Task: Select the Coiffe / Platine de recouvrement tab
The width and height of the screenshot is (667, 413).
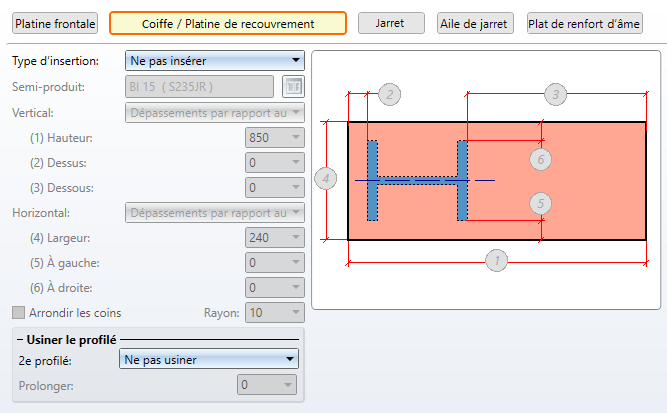Action: (227, 23)
